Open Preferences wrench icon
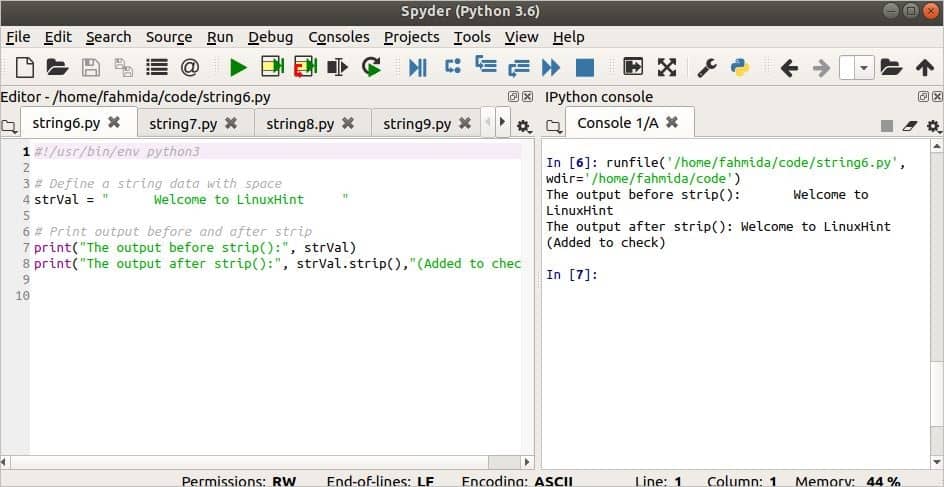Image resolution: width=944 pixels, height=487 pixels. pos(707,67)
